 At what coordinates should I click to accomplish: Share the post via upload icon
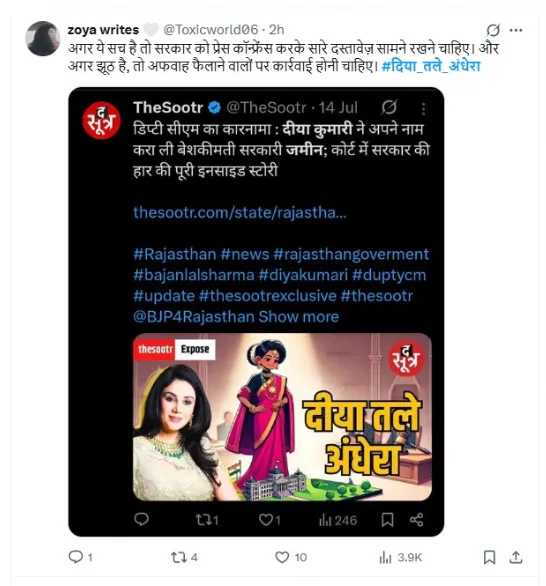point(515,557)
